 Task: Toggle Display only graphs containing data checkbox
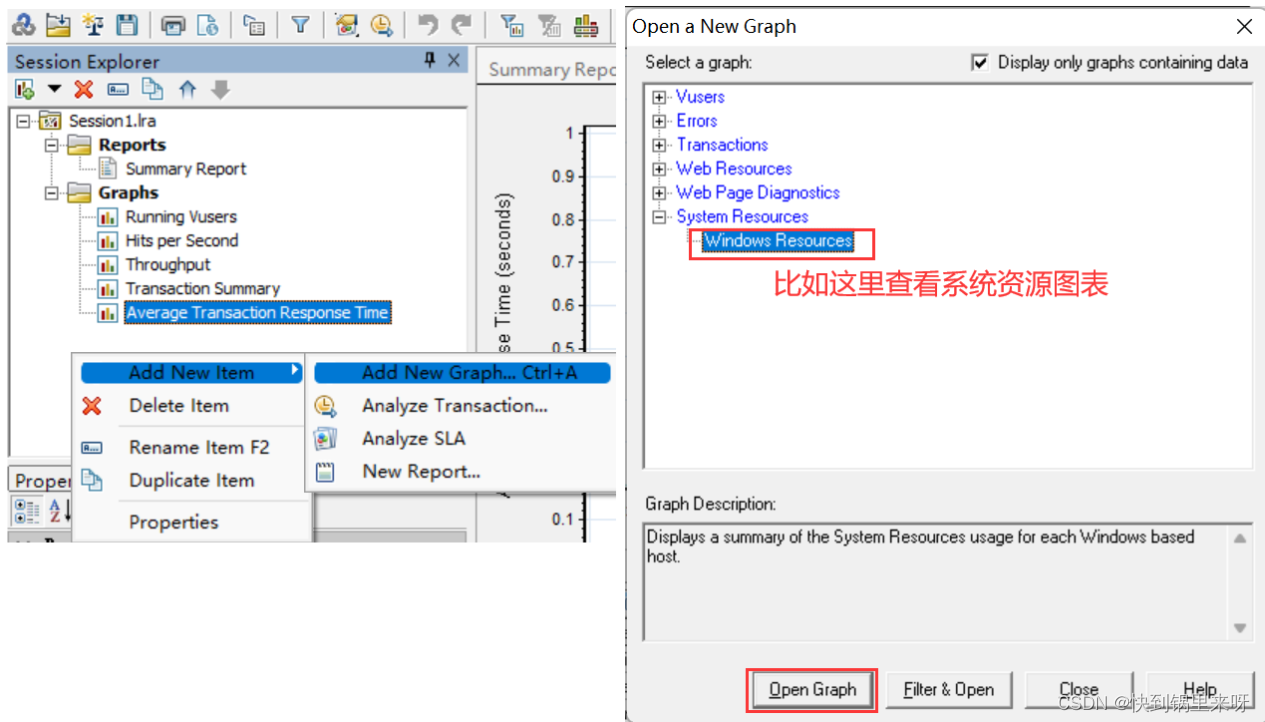pyautogui.click(x=980, y=62)
